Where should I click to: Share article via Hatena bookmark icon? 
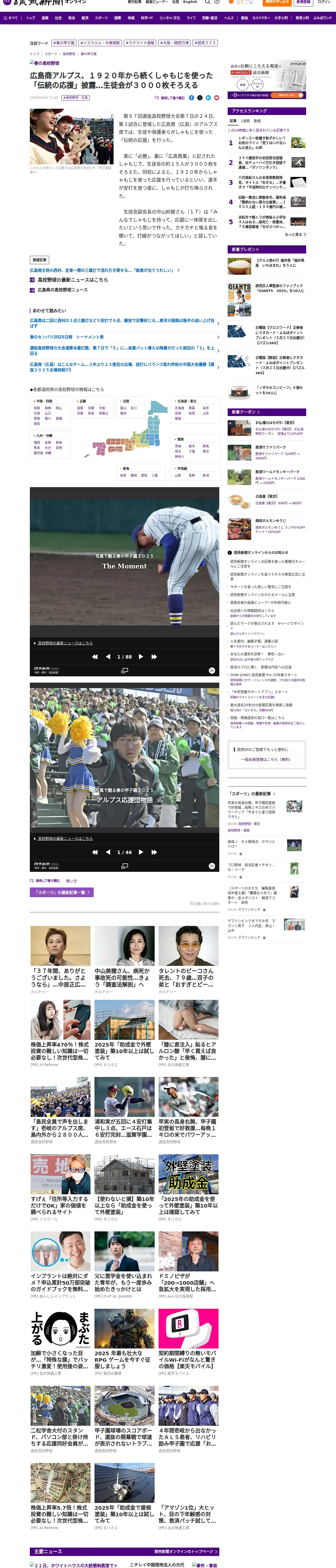(208, 97)
